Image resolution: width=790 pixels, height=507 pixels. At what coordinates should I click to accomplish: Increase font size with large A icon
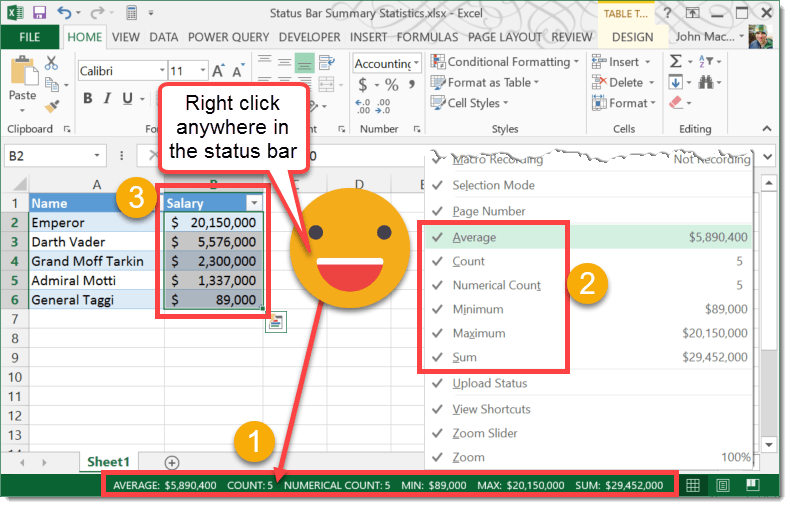[218, 71]
